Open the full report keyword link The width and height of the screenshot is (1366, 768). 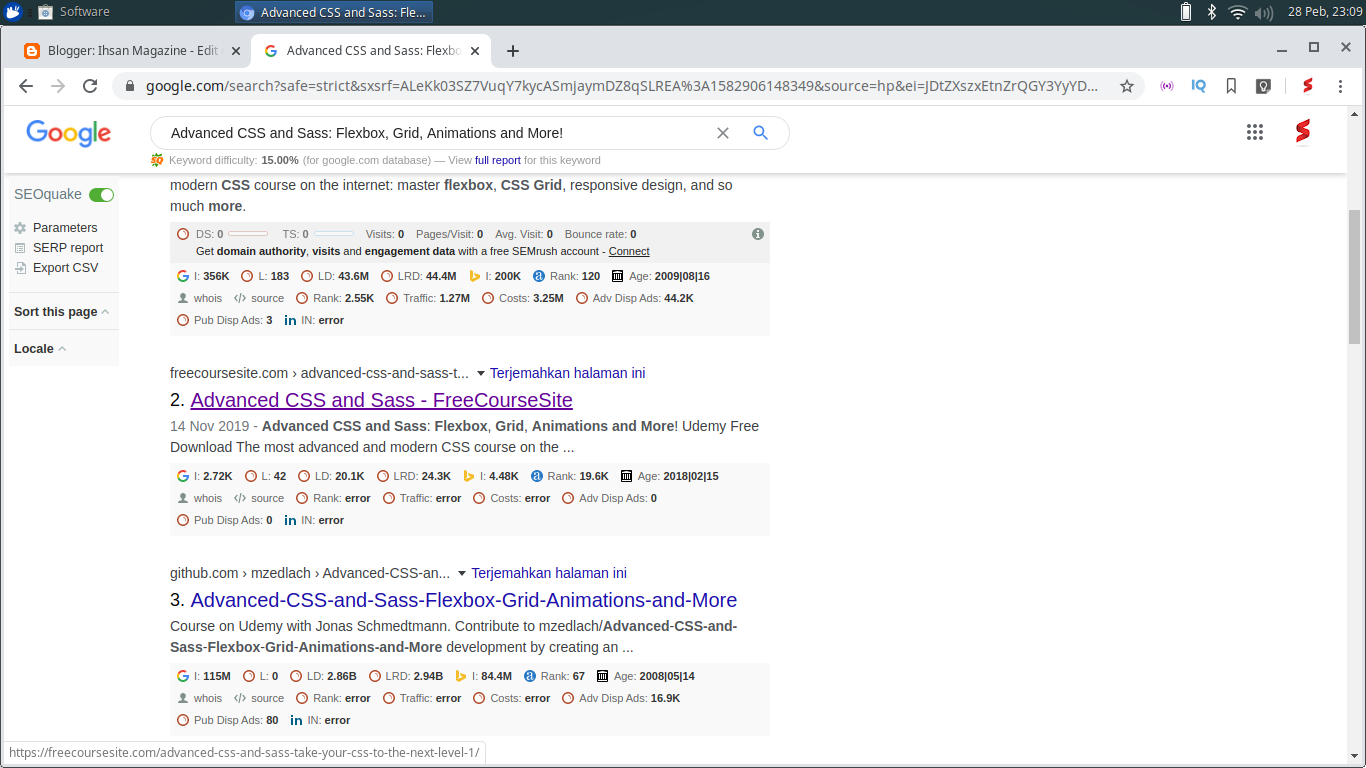(x=498, y=160)
